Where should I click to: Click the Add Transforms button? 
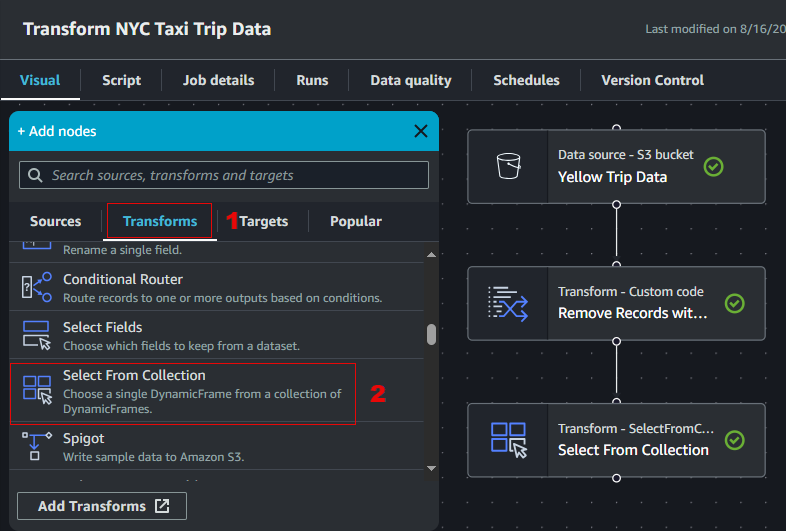pyautogui.click(x=102, y=506)
